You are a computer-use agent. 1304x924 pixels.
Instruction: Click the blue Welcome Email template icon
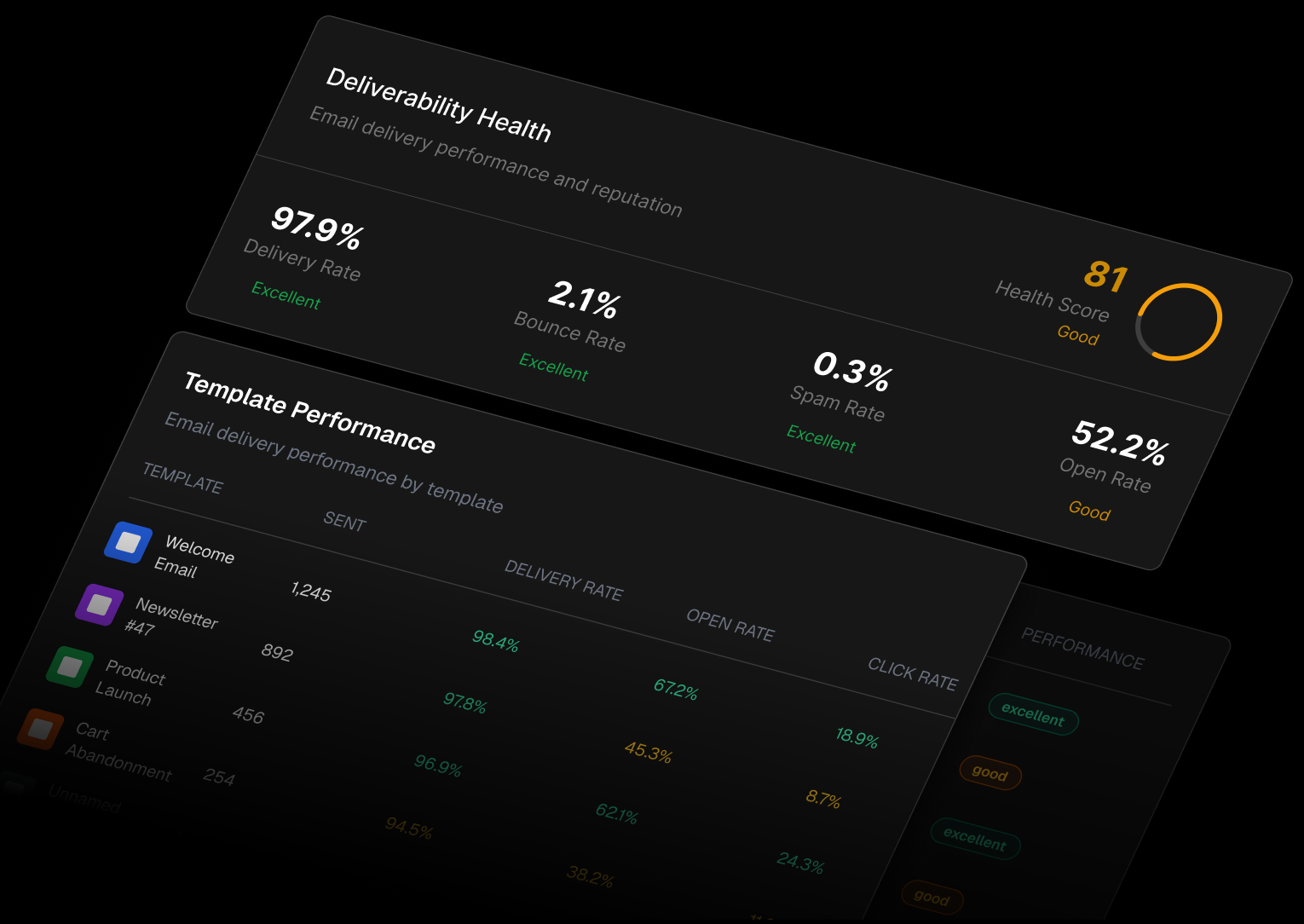[x=128, y=542]
